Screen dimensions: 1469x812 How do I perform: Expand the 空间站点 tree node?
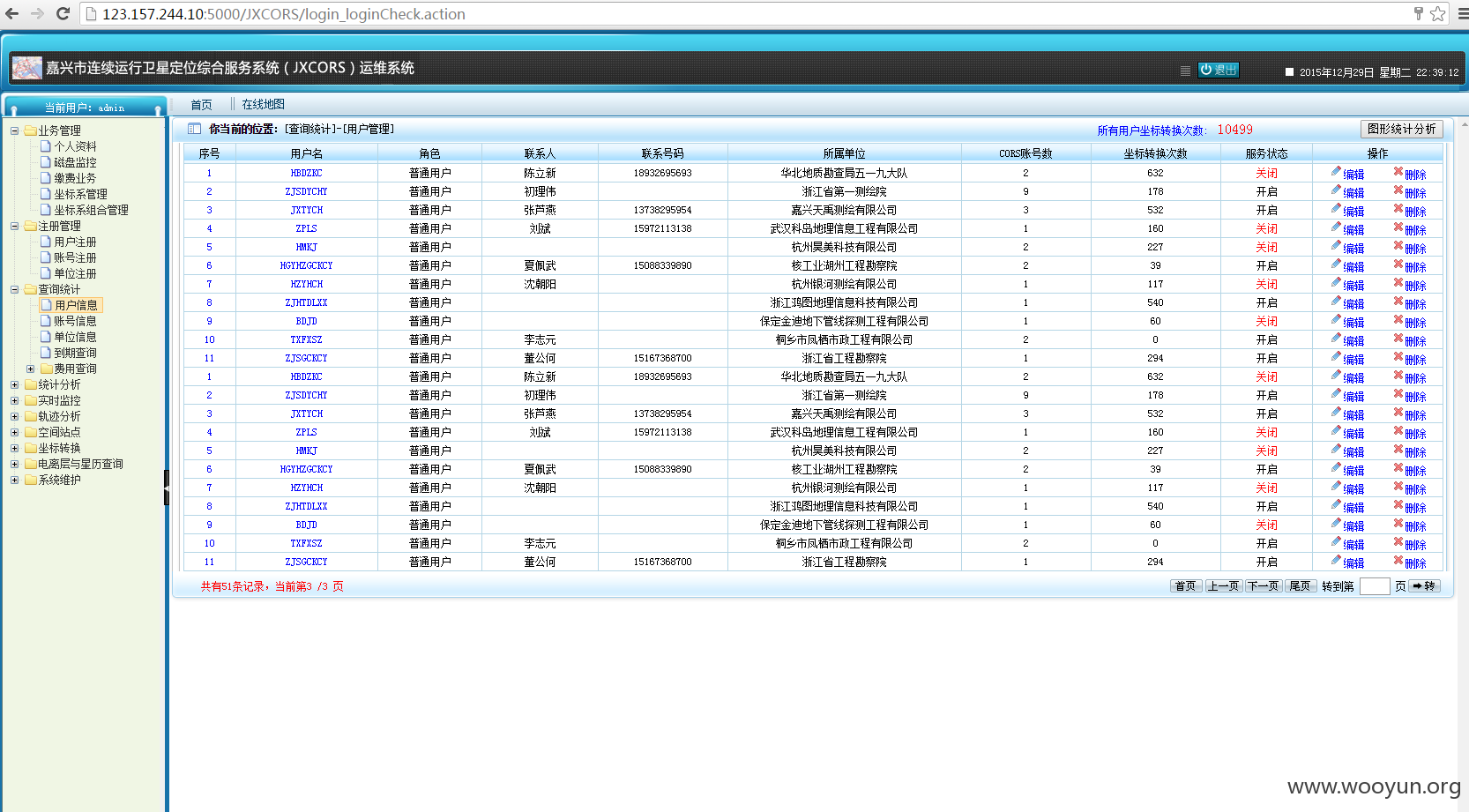tap(14, 432)
